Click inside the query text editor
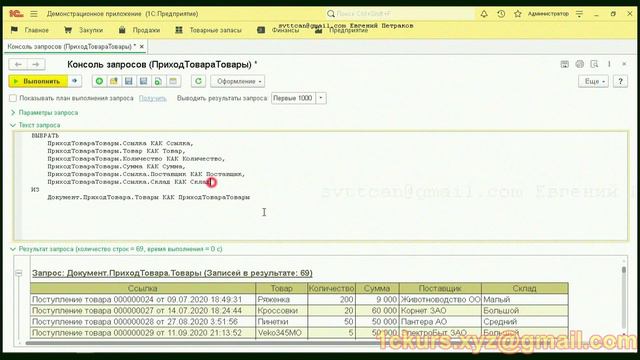640x360 pixels. 321,186
